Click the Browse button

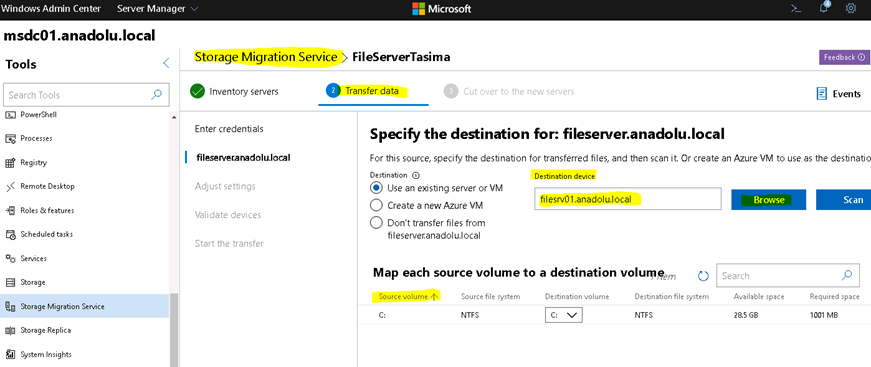pos(769,200)
